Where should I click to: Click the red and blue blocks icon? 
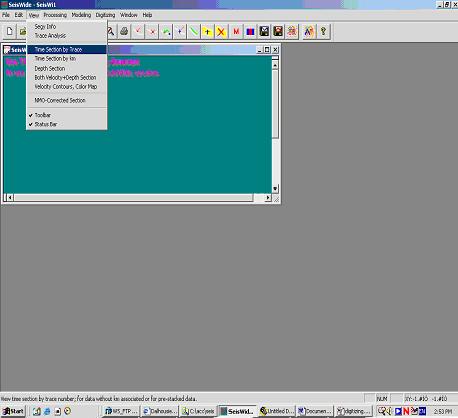pyautogui.click(x=250, y=32)
